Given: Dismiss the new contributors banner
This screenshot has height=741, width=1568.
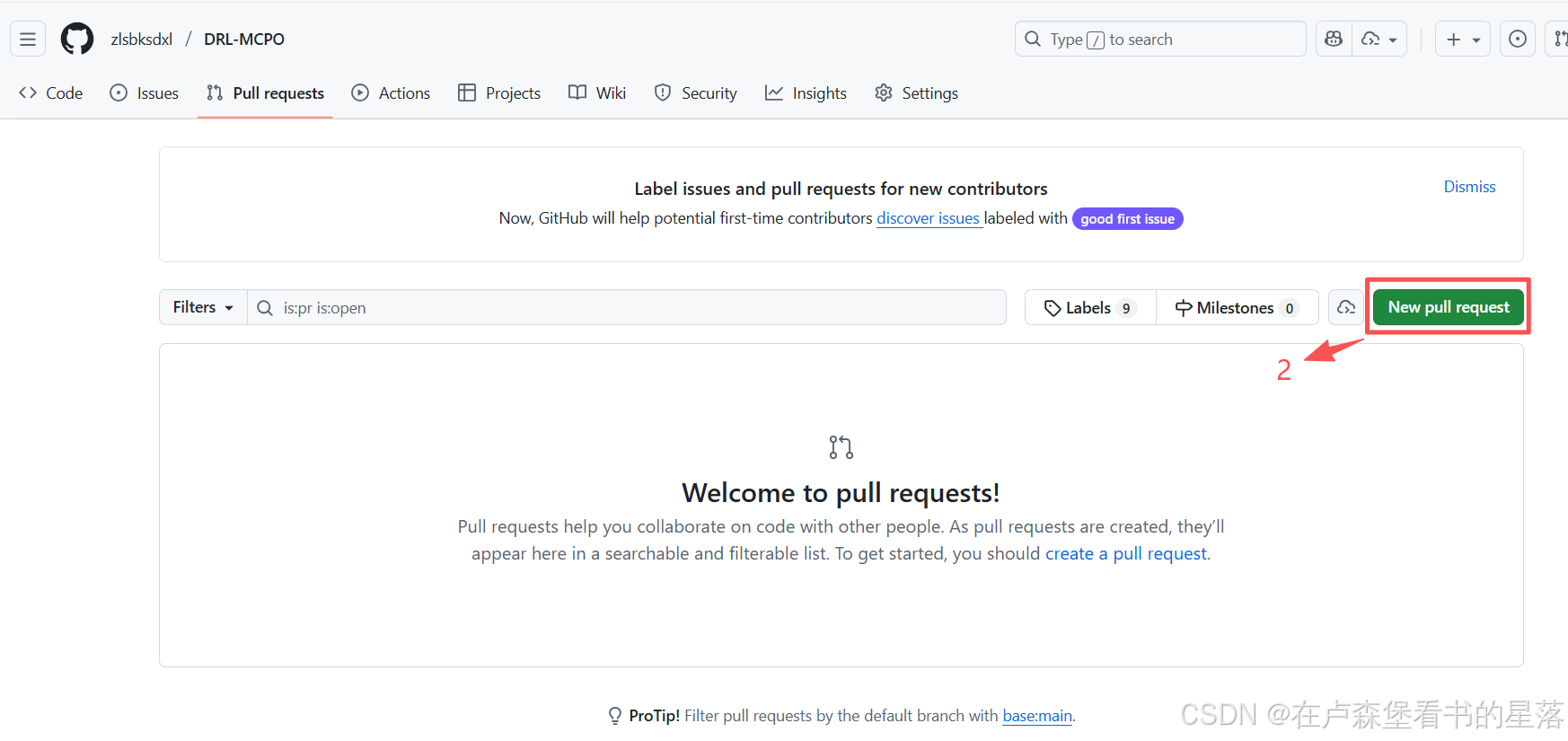Looking at the screenshot, I should pyautogui.click(x=1469, y=187).
